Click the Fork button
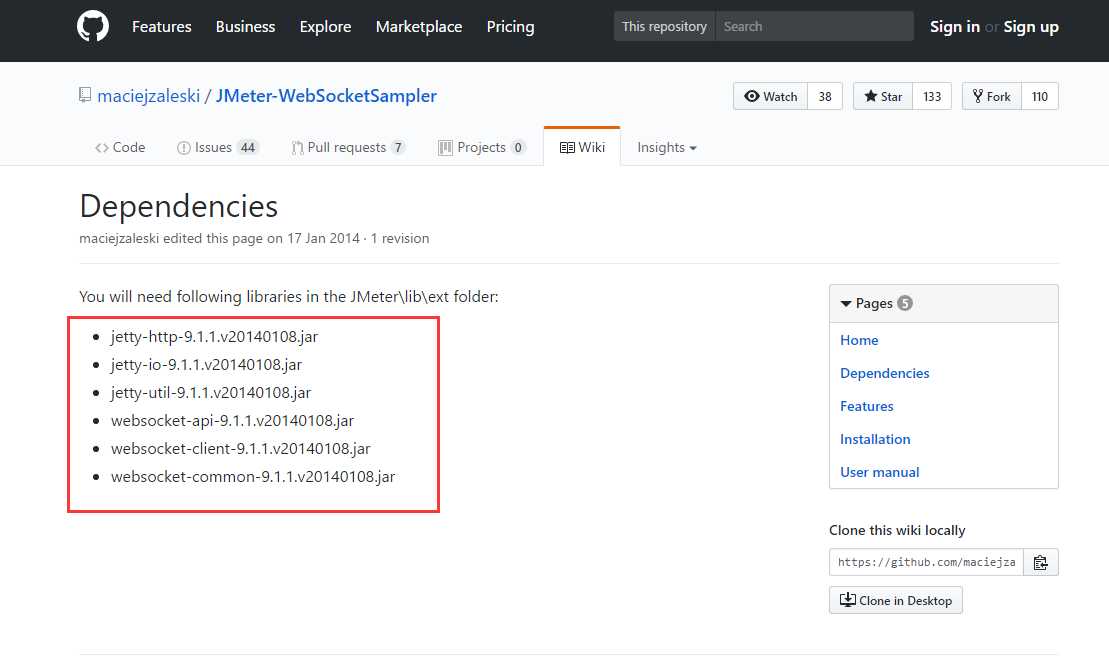 (992, 96)
